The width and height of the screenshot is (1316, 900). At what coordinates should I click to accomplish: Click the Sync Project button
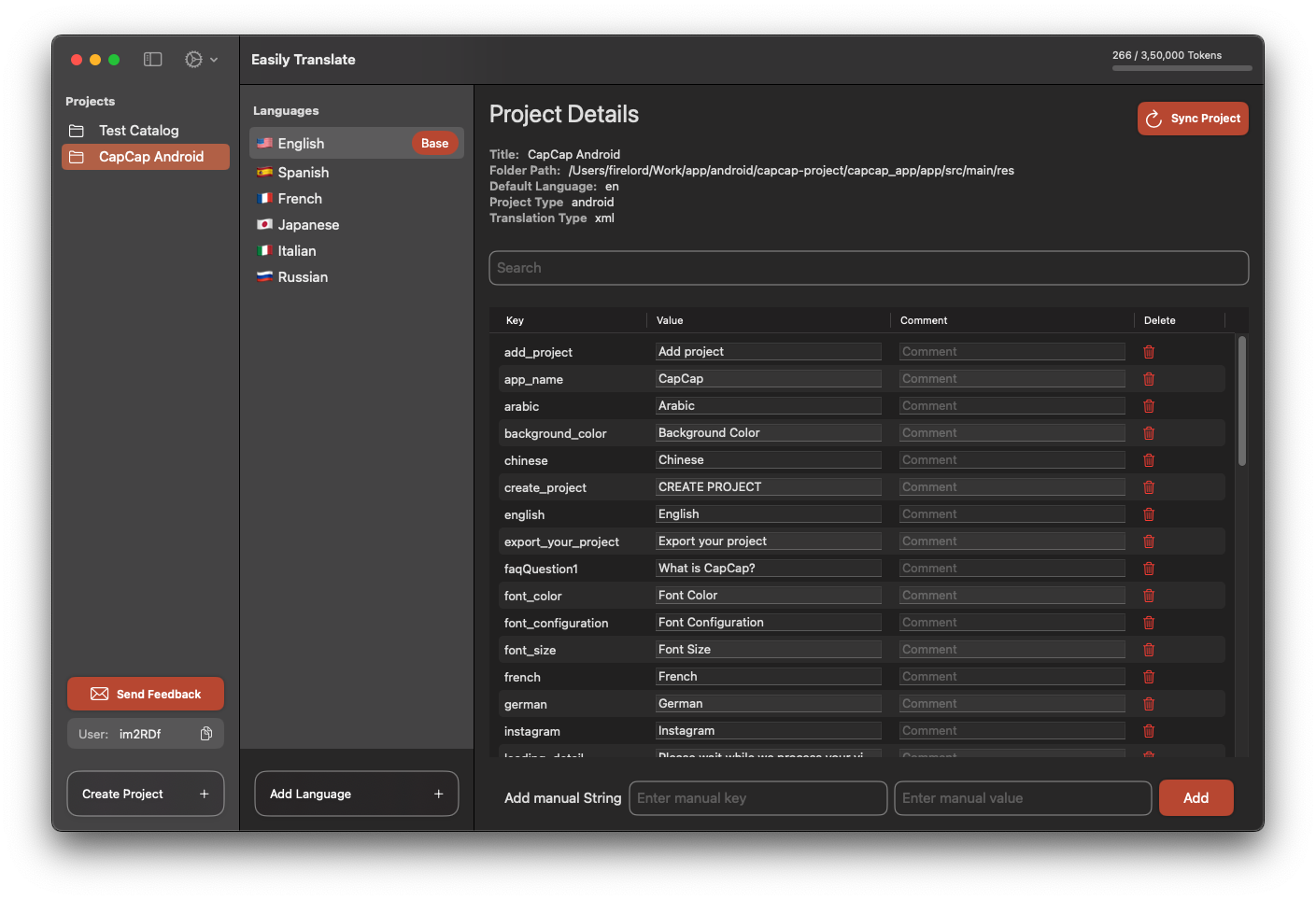(1193, 119)
